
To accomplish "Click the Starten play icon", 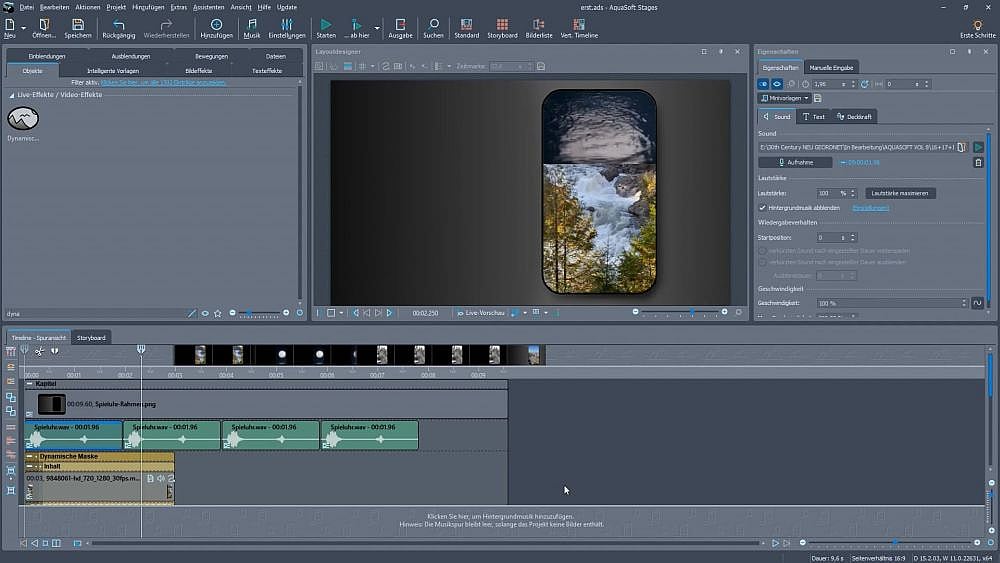I will 326,24.
